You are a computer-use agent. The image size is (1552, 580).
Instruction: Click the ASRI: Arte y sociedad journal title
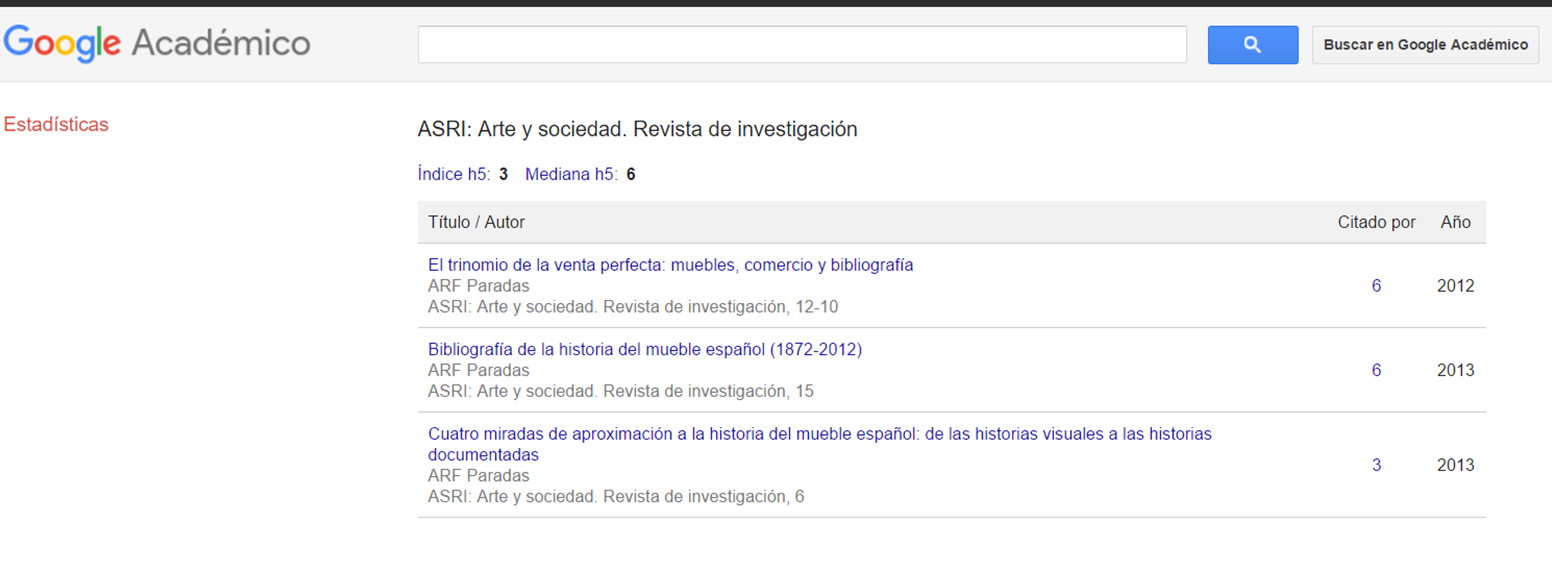(637, 129)
